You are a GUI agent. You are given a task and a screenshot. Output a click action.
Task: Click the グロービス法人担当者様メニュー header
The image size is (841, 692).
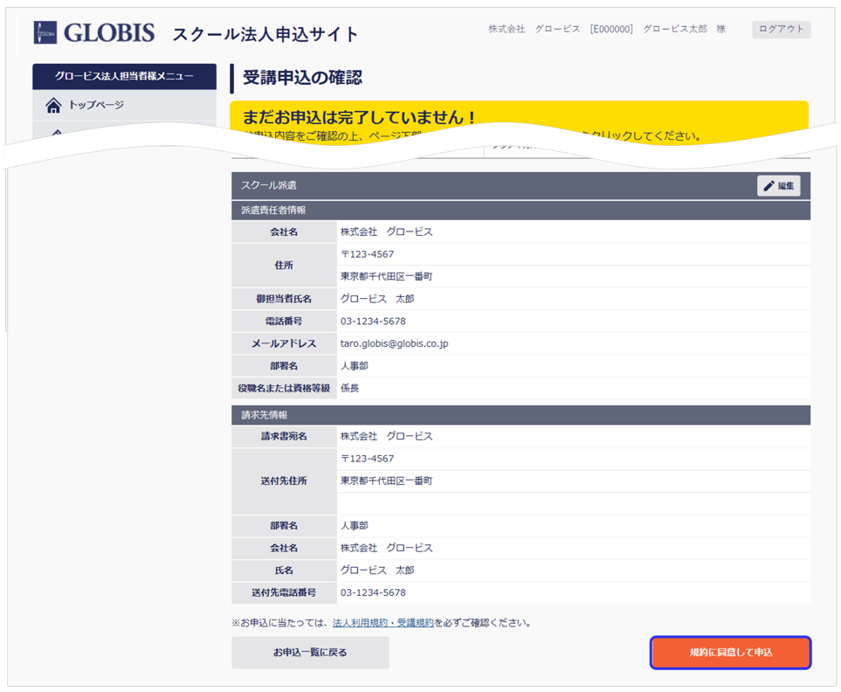(x=124, y=76)
